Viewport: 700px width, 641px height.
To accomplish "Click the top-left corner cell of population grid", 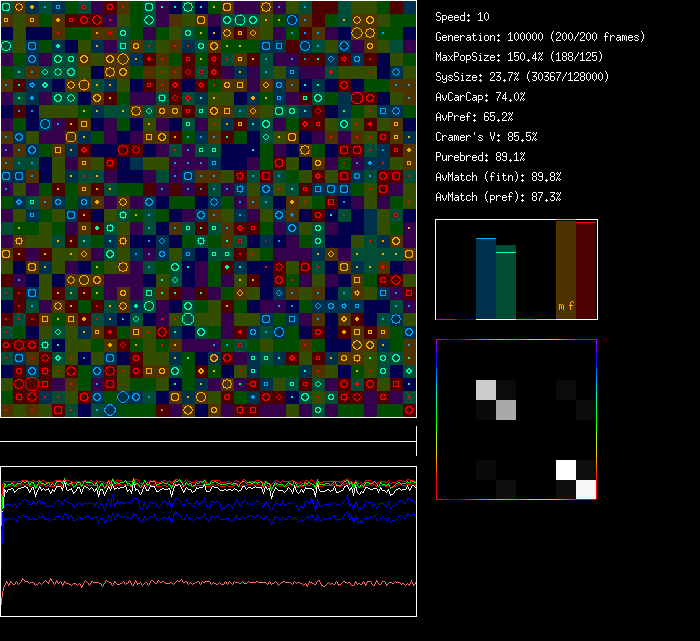I will click(6, 7).
